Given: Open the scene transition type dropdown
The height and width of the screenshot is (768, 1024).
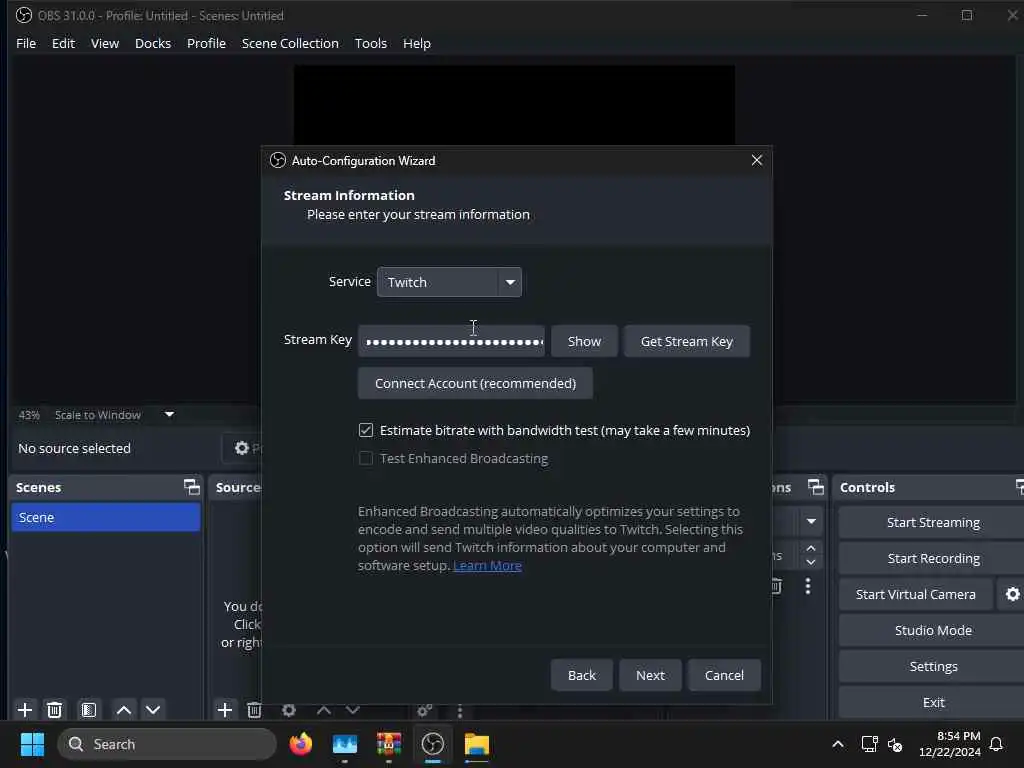Looking at the screenshot, I should tap(811, 521).
